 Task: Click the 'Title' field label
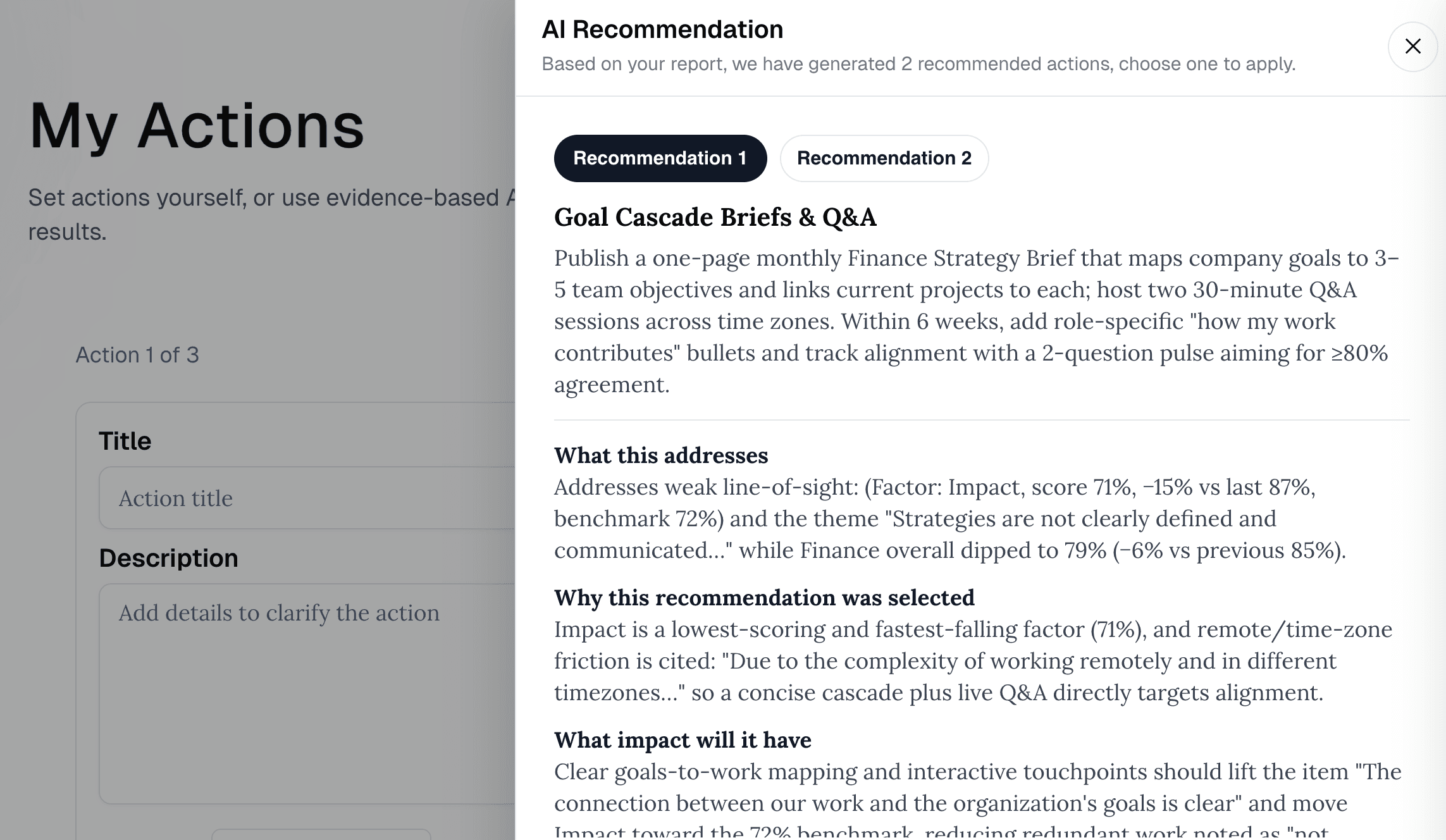pos(125,441)
